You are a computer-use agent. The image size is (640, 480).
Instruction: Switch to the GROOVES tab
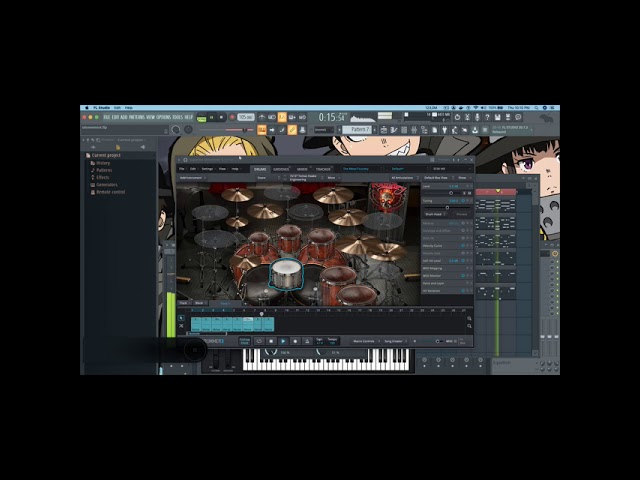point(281,169)
